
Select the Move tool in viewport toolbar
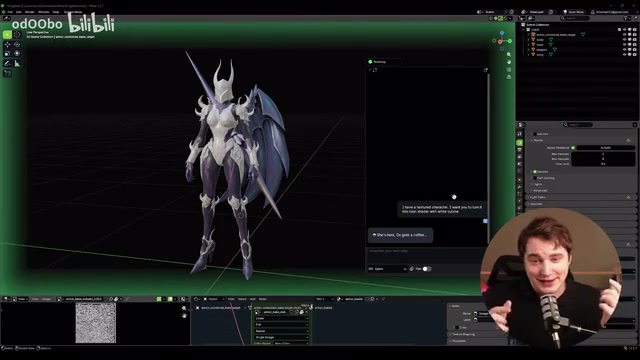click(7, 44)
